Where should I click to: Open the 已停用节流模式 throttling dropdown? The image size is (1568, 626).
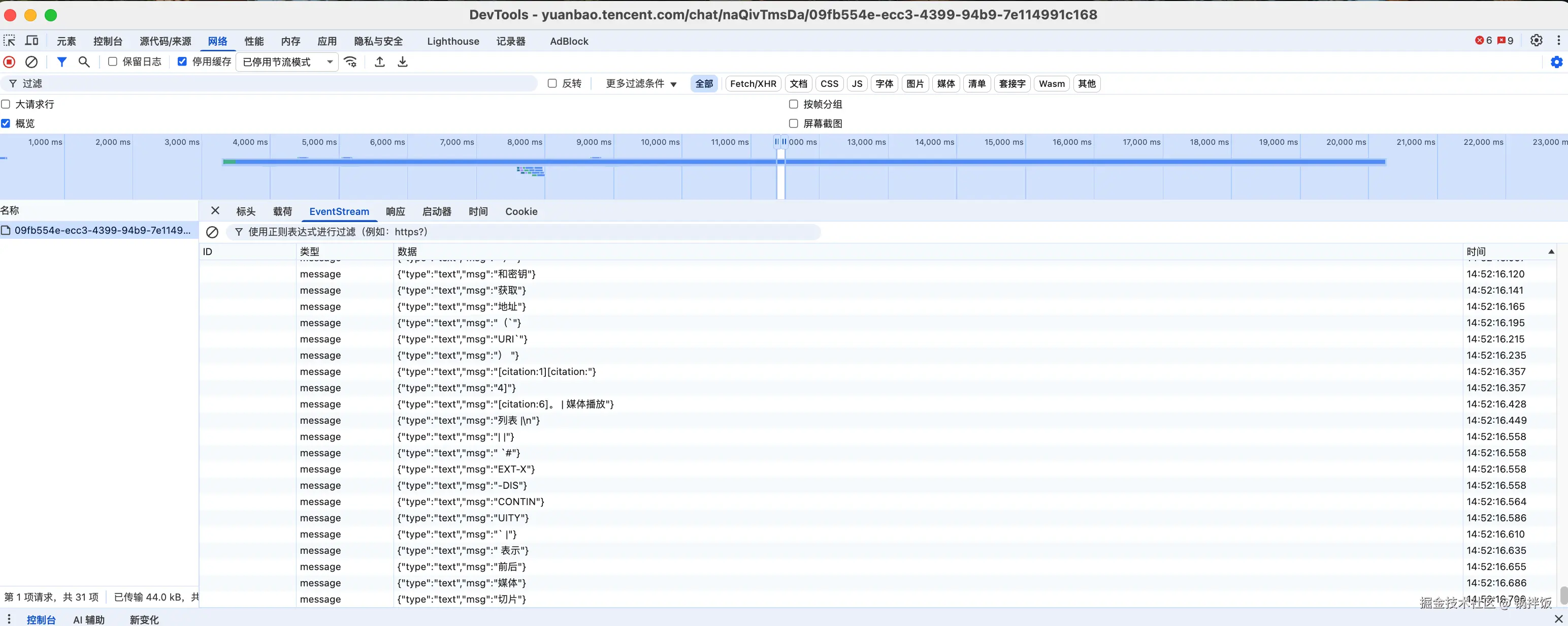point(287,62)
